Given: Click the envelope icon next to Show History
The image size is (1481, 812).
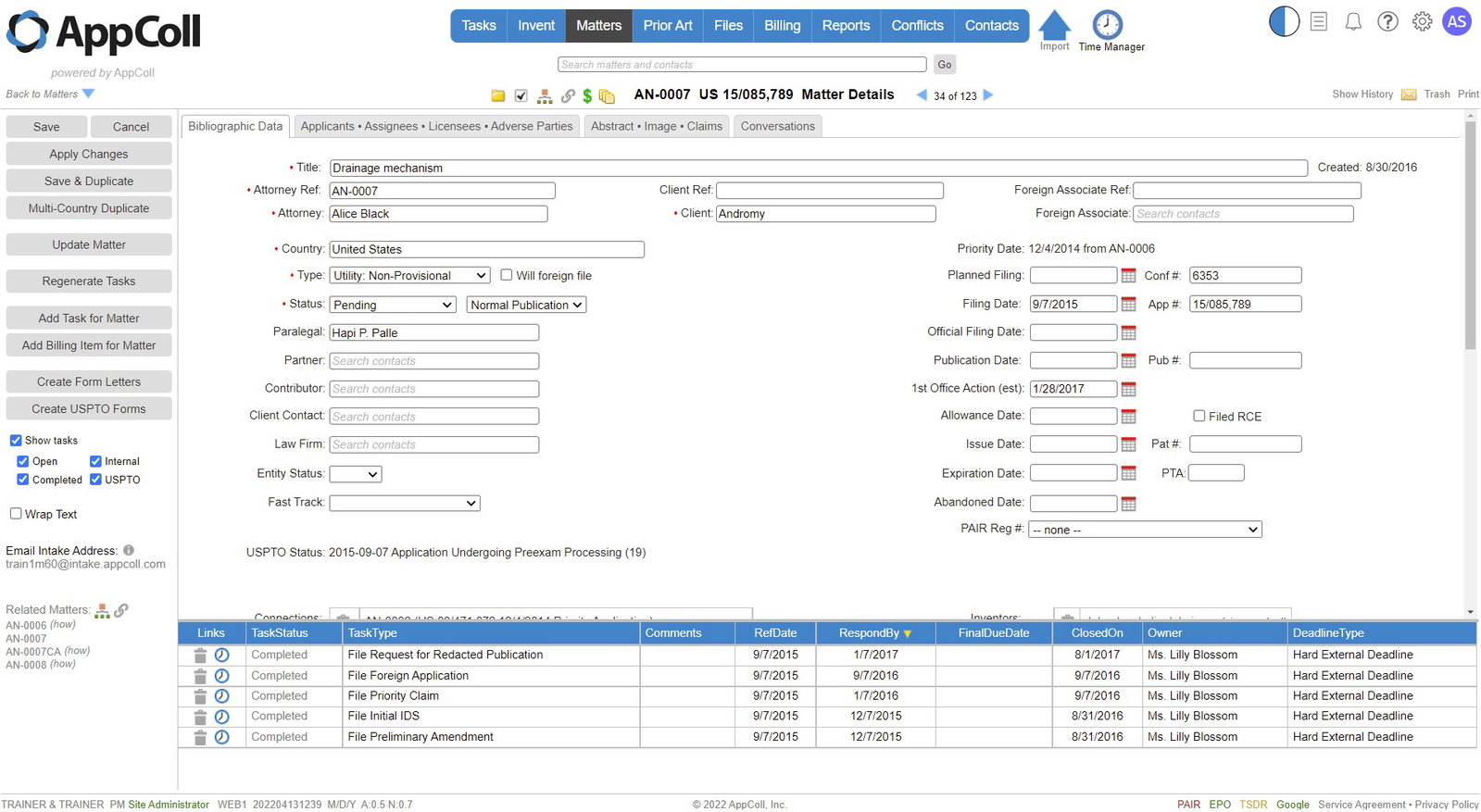Looking at the screenshot, I should (x=1409, y=94).
